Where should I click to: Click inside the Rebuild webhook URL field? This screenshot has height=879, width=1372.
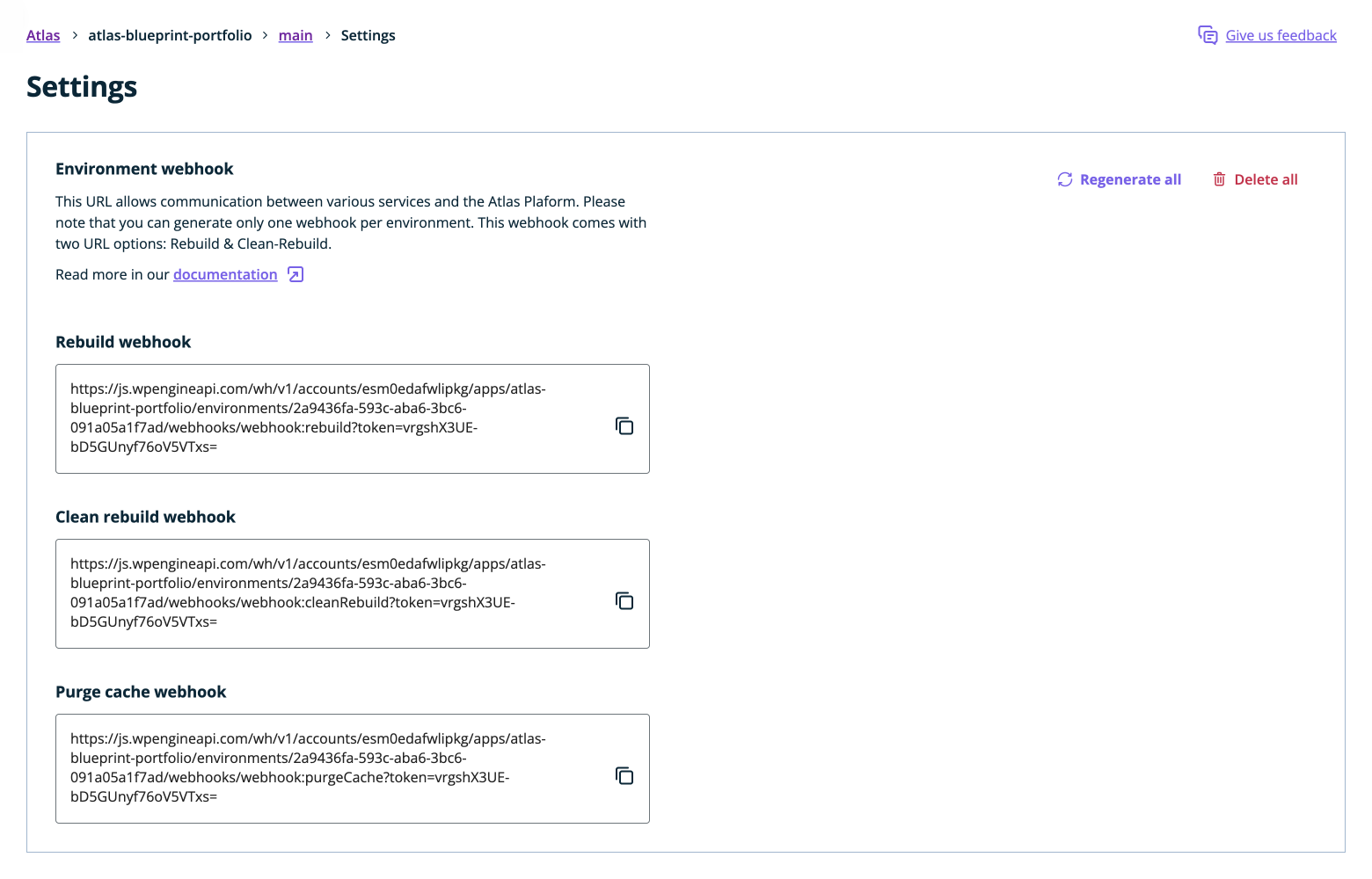(353, 418)
